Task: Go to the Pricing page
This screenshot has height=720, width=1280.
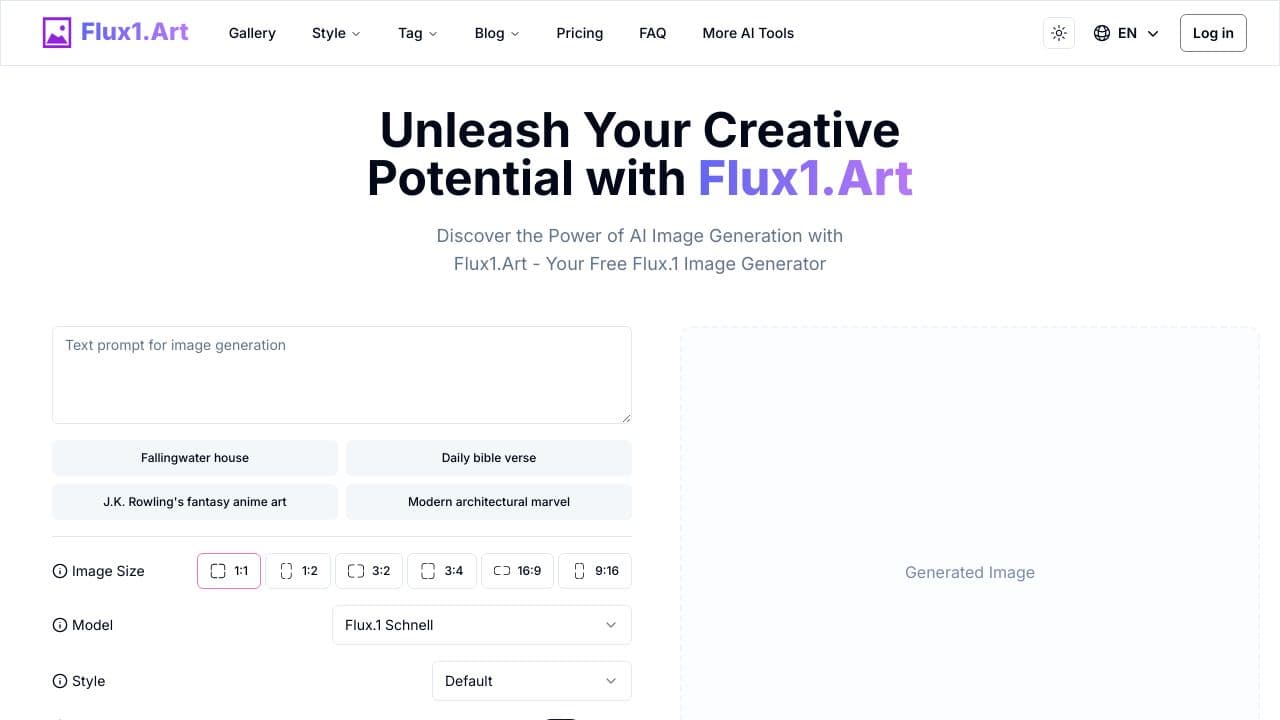Action: [580, 33]
